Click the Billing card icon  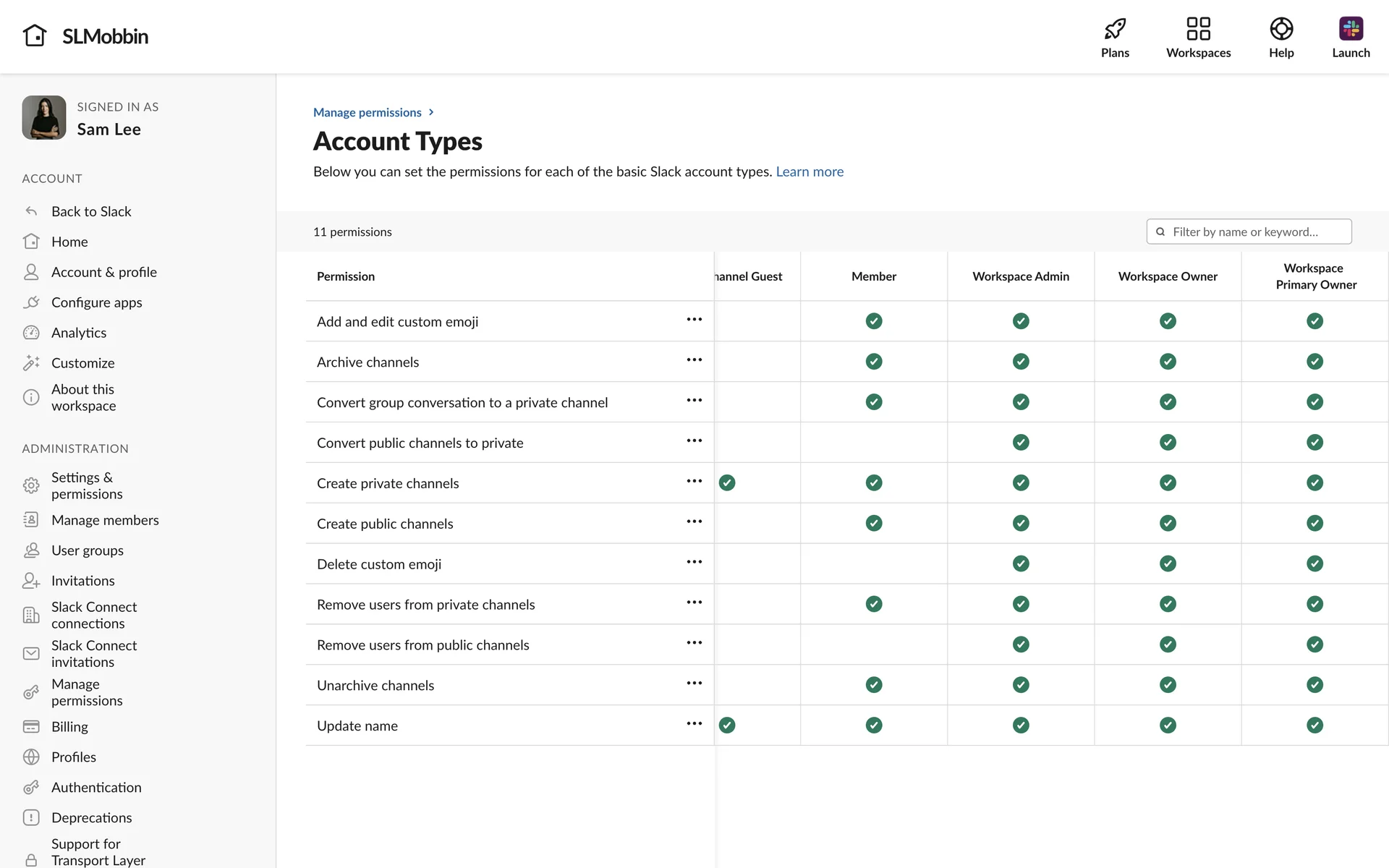(x=31, y=726)
